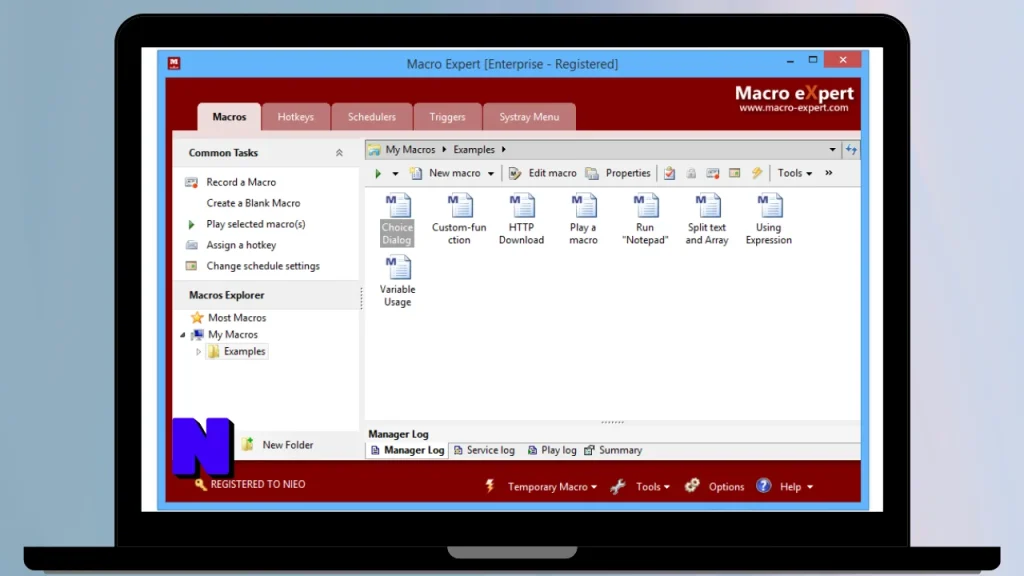Click the wrench icon in bottom bar
This screenshot has height=576, width=1024.
pyautogui.click(x=617, y=486)
